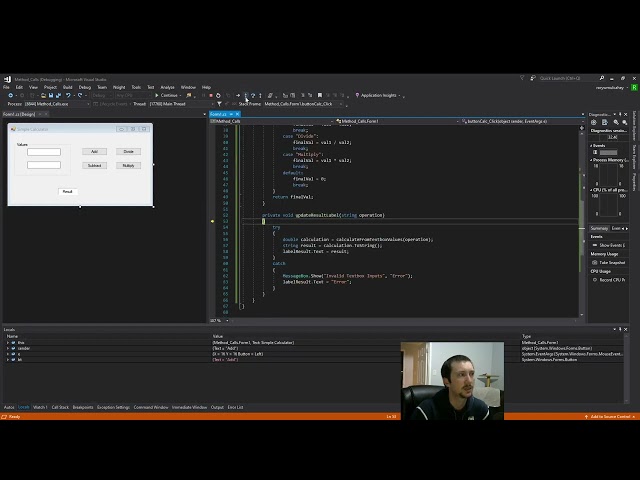Expand the 'sender' variable in Locals
Screen dimensions: 640x480
8,349
